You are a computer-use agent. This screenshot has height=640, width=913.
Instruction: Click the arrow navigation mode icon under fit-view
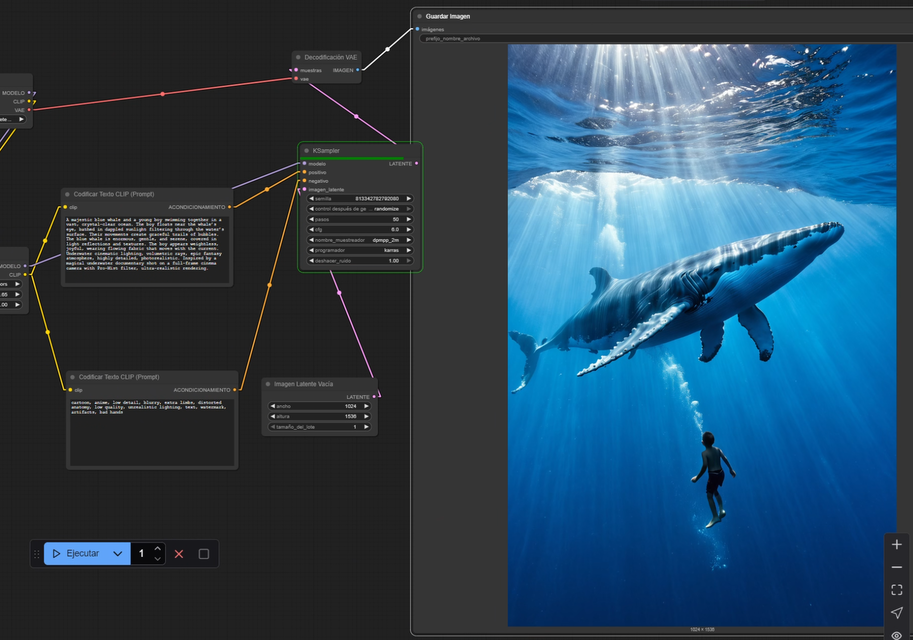(897, 613)
